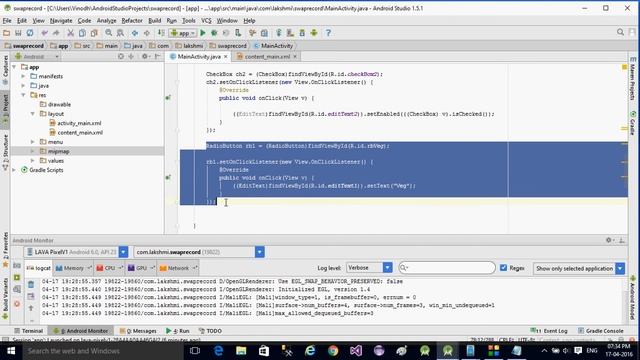
Task: Click the Synchronize toolbar icon
Action: click(x=30, y=33)
